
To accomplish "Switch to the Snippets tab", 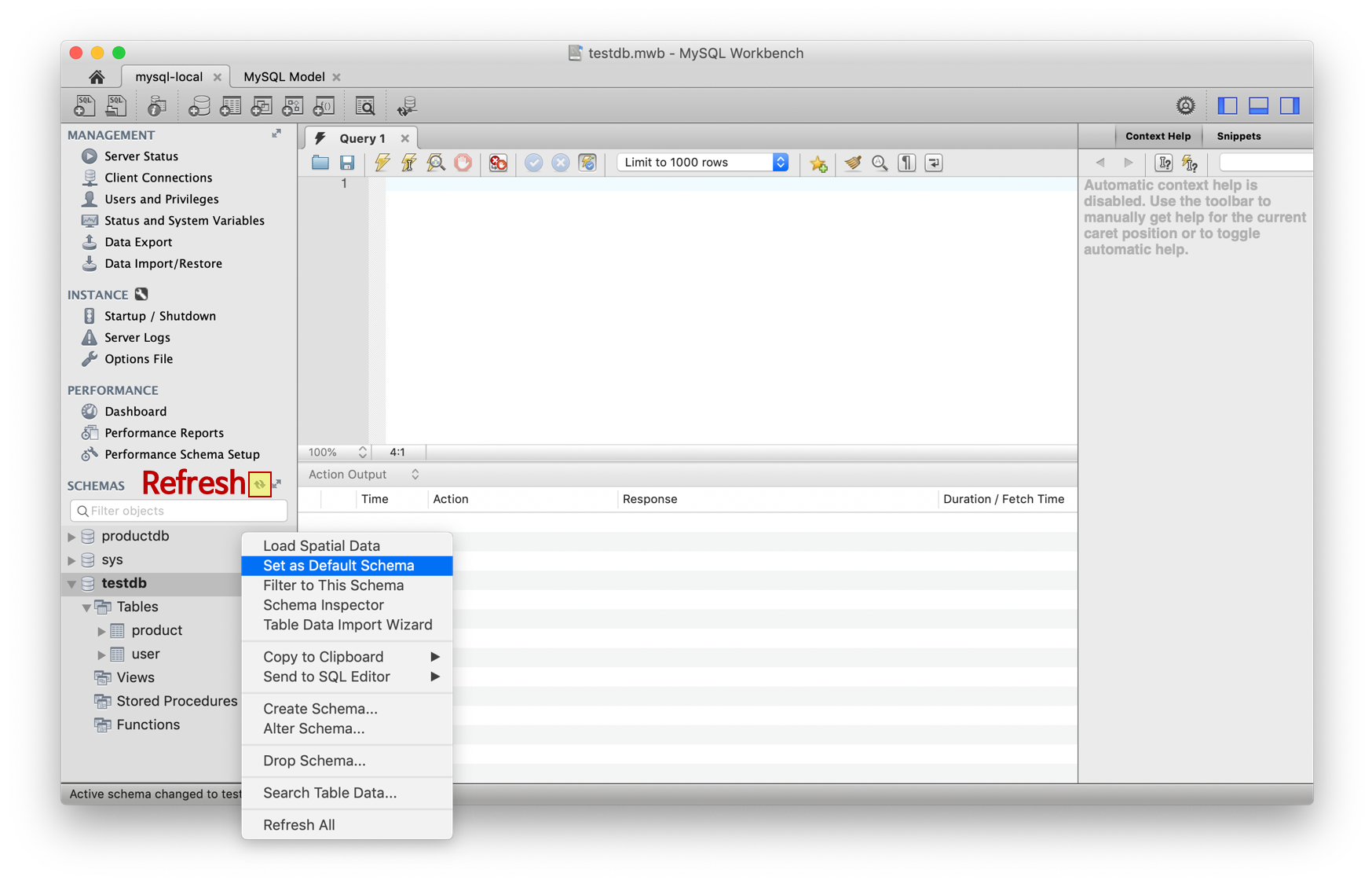I will [1238, 136].
